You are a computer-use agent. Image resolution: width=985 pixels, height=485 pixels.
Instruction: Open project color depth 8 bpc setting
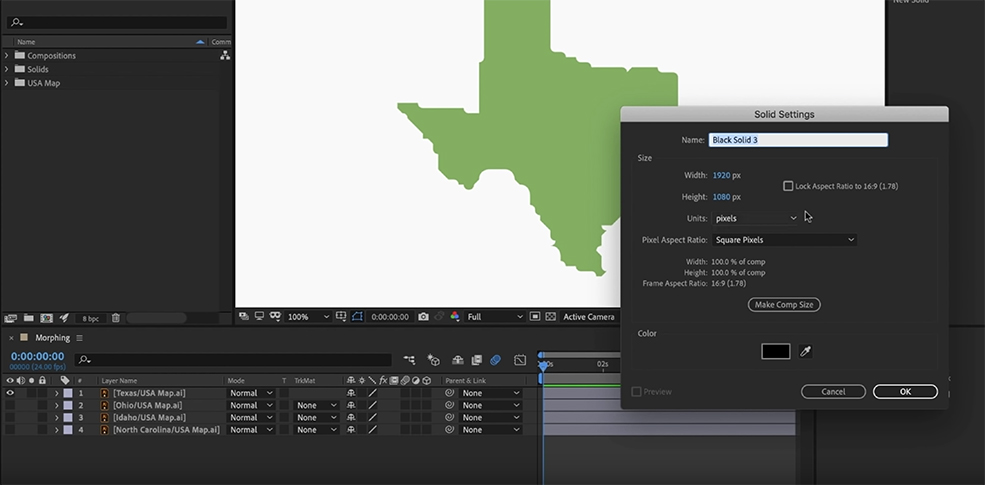tap(91, 319)
